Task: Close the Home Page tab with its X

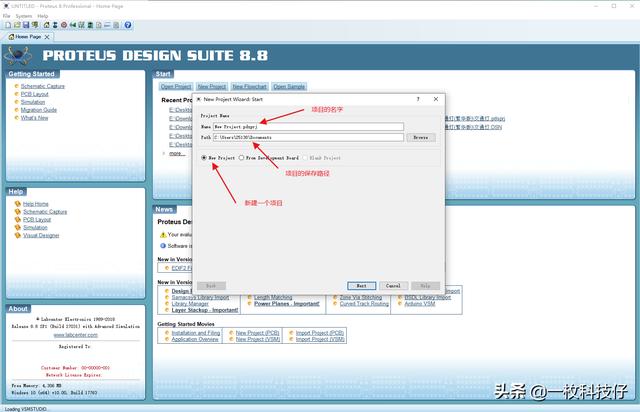Action: tap(47, 37)
